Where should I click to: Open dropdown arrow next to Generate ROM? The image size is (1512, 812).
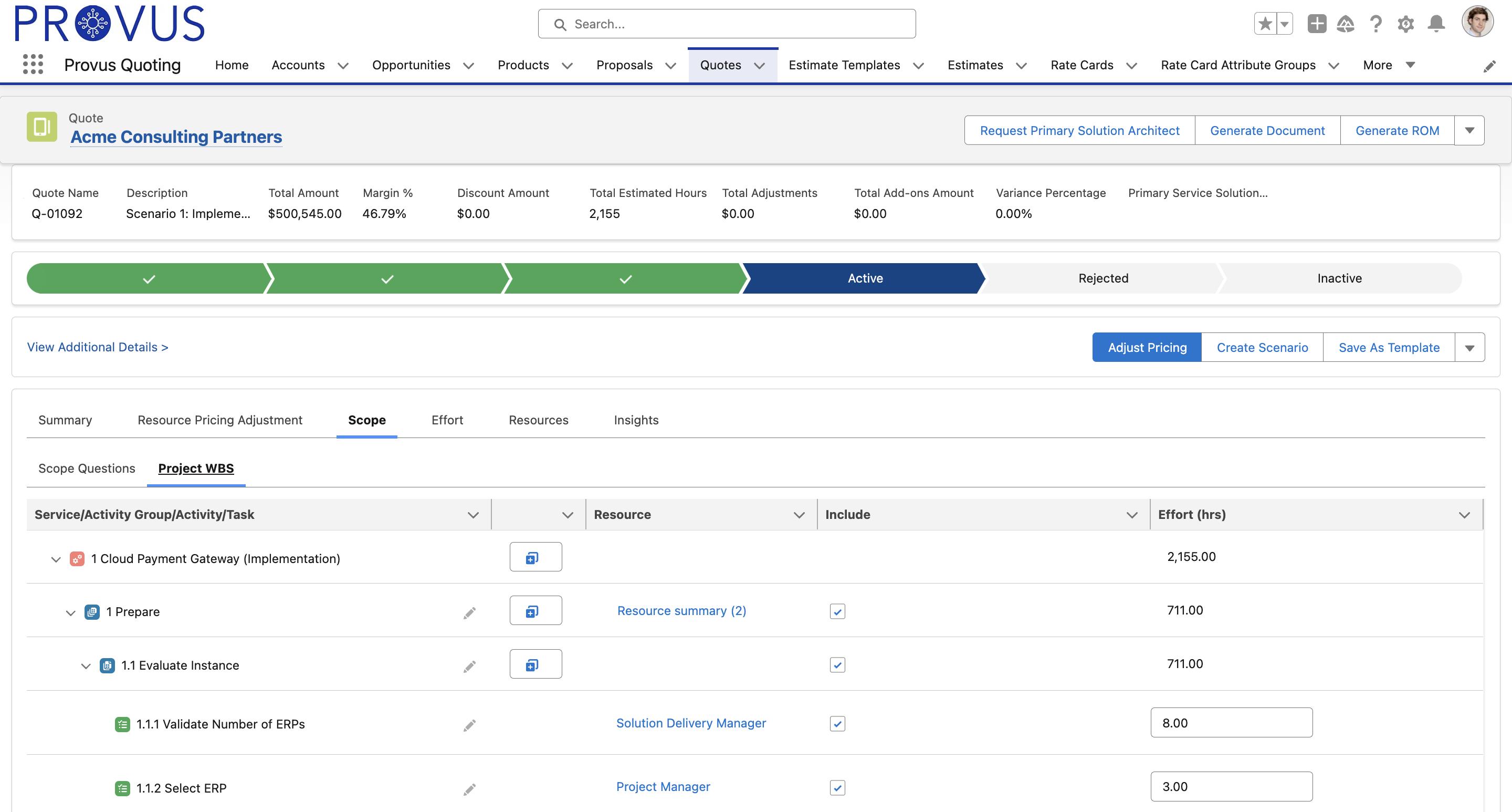click(1469, 130)
